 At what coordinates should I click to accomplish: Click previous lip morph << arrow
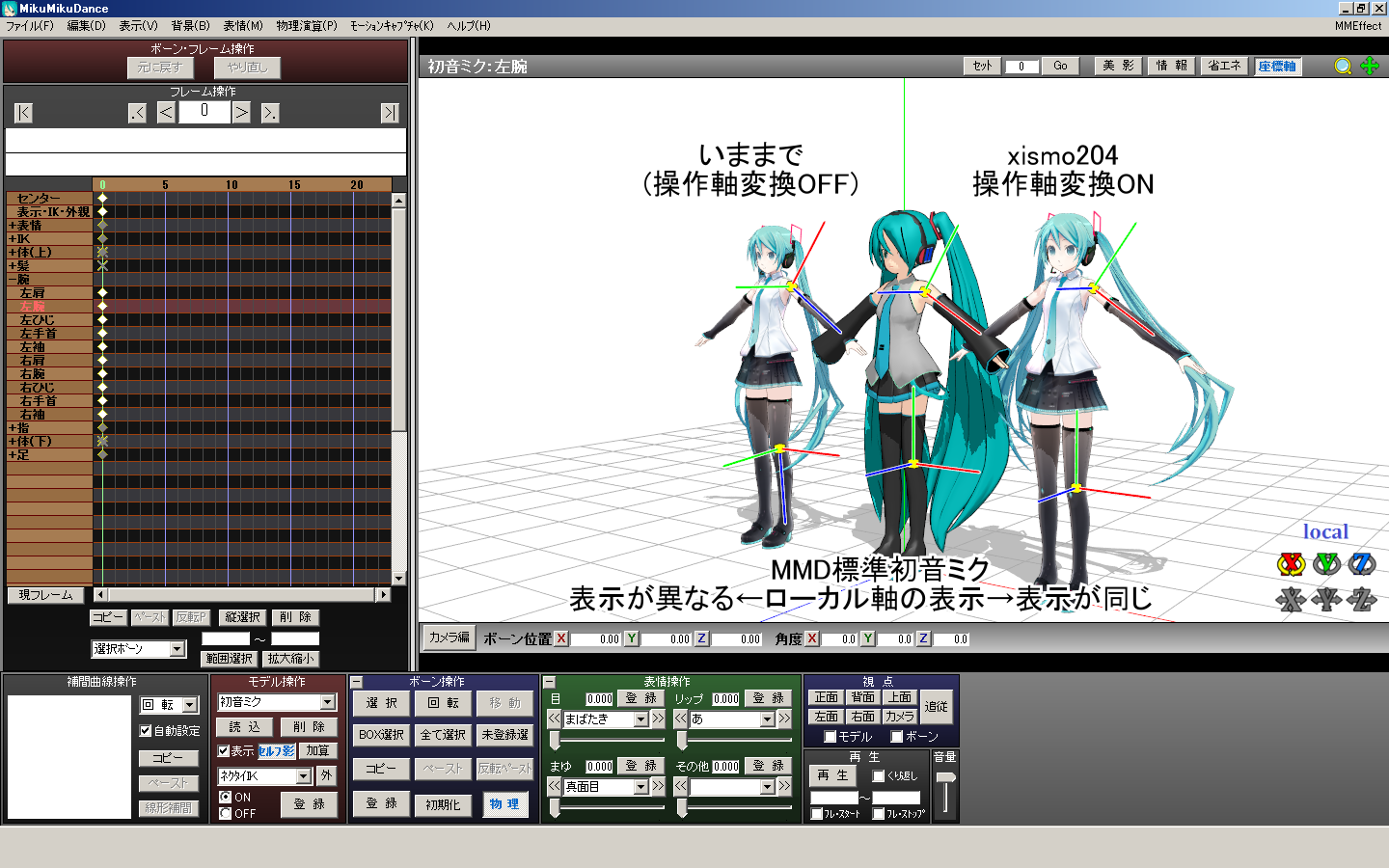coord(681,719)
